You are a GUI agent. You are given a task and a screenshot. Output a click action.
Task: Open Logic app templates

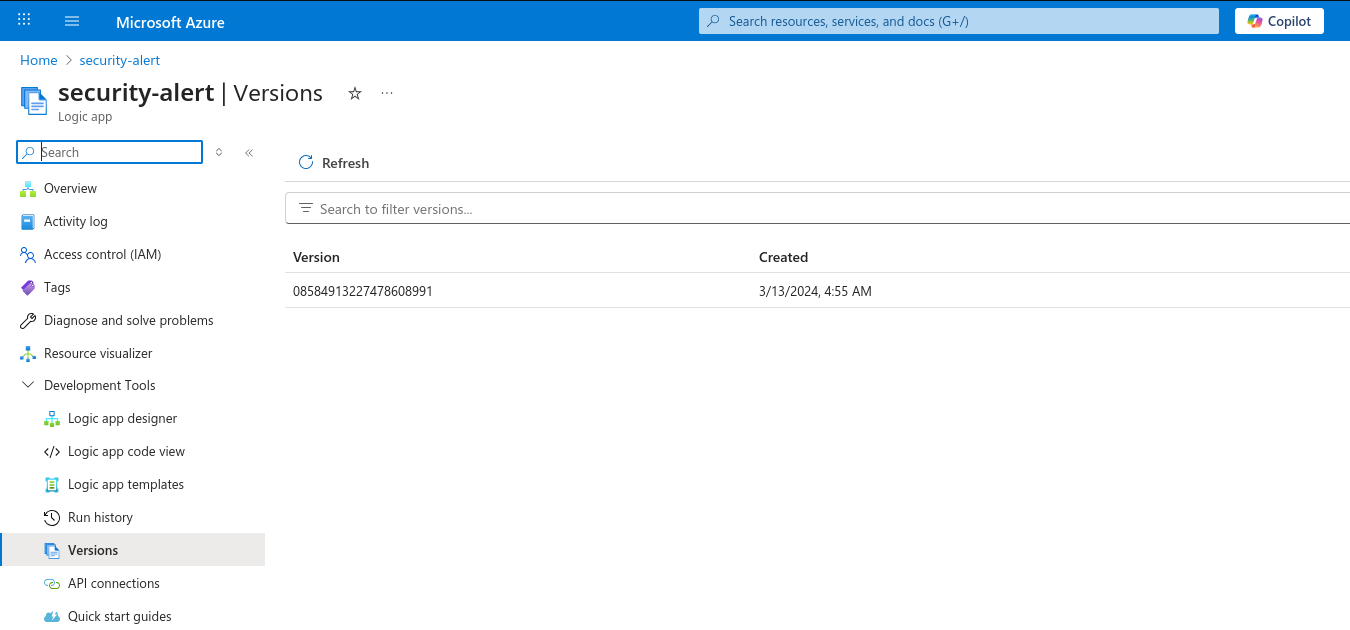(126, 484)
